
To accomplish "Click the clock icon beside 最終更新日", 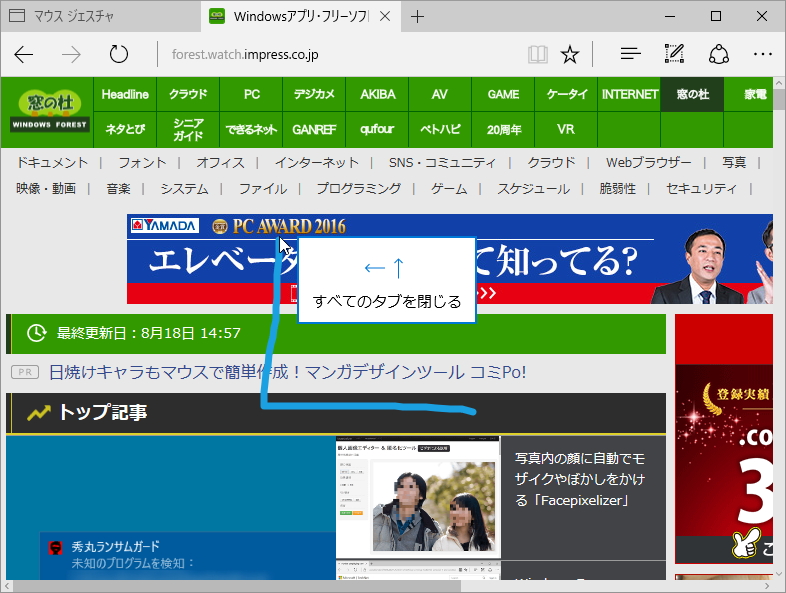I will click(x=36, y=333).
